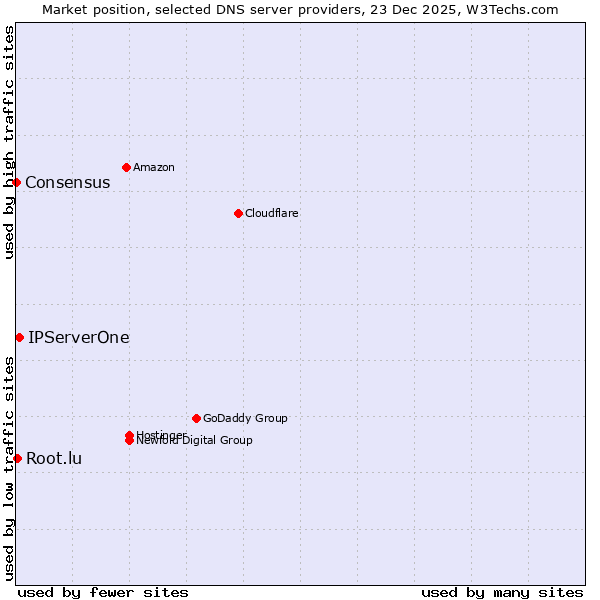600x600 pixels.
Task: Click the red Cloudflare data point
Action: pos(238,213)
